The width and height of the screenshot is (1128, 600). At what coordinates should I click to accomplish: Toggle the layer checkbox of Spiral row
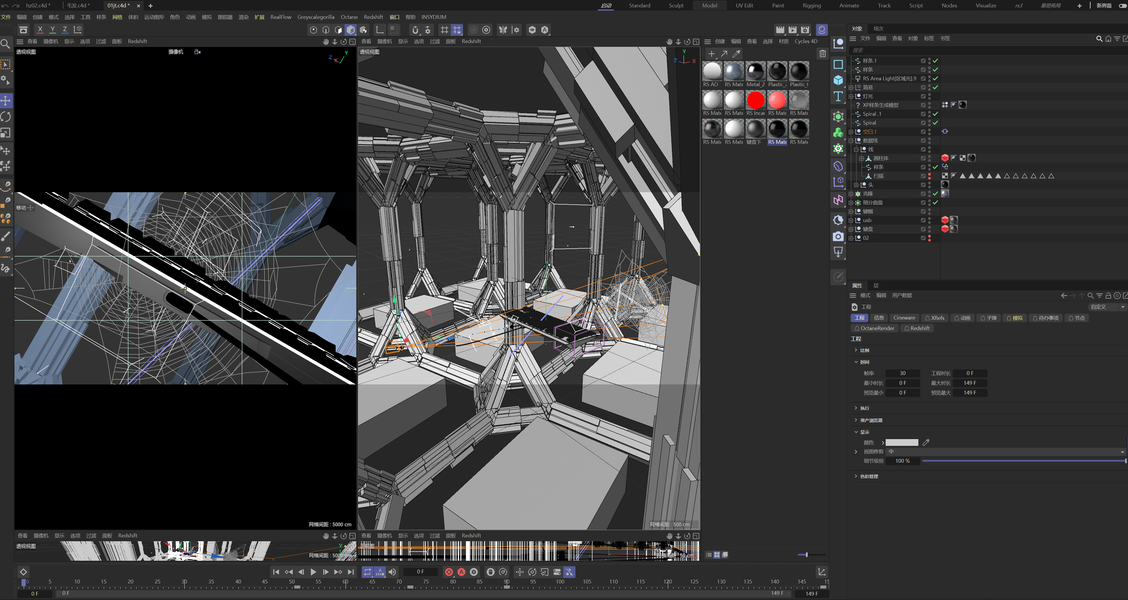click(x=923, y=123)
